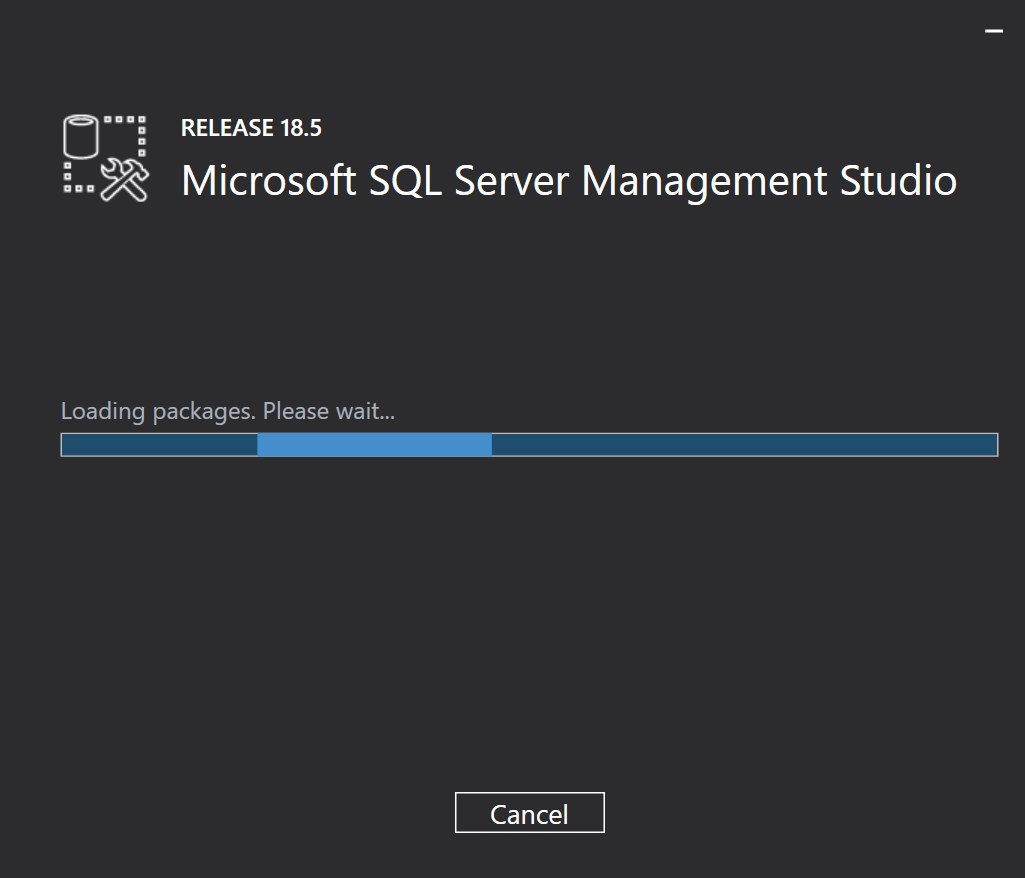This screenshot has height=878, width=1025.
Task: Minimize the installer window
Action: [x=994, y=30]
